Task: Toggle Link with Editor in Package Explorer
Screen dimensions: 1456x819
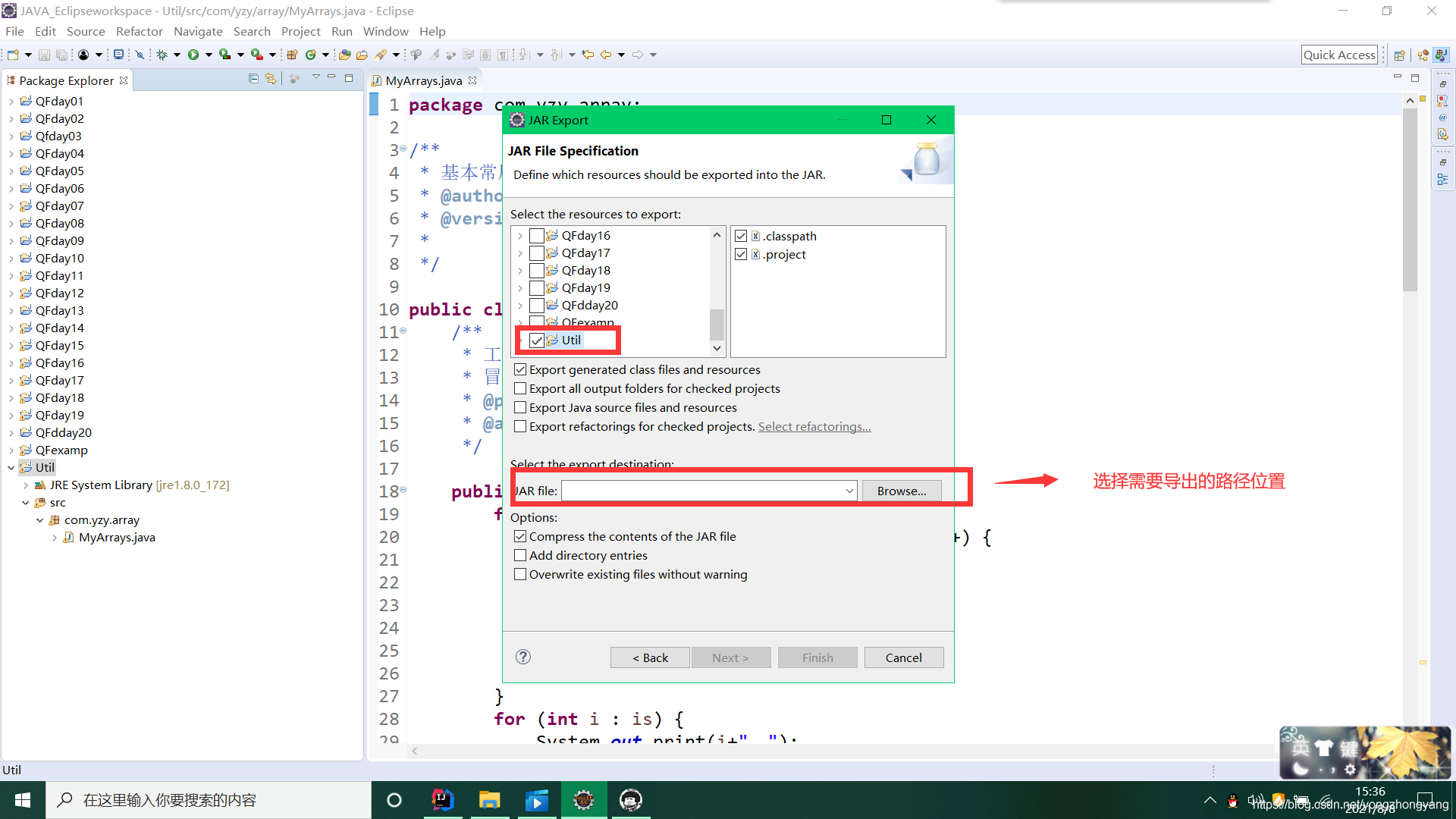Action: [x=271, y=79]
